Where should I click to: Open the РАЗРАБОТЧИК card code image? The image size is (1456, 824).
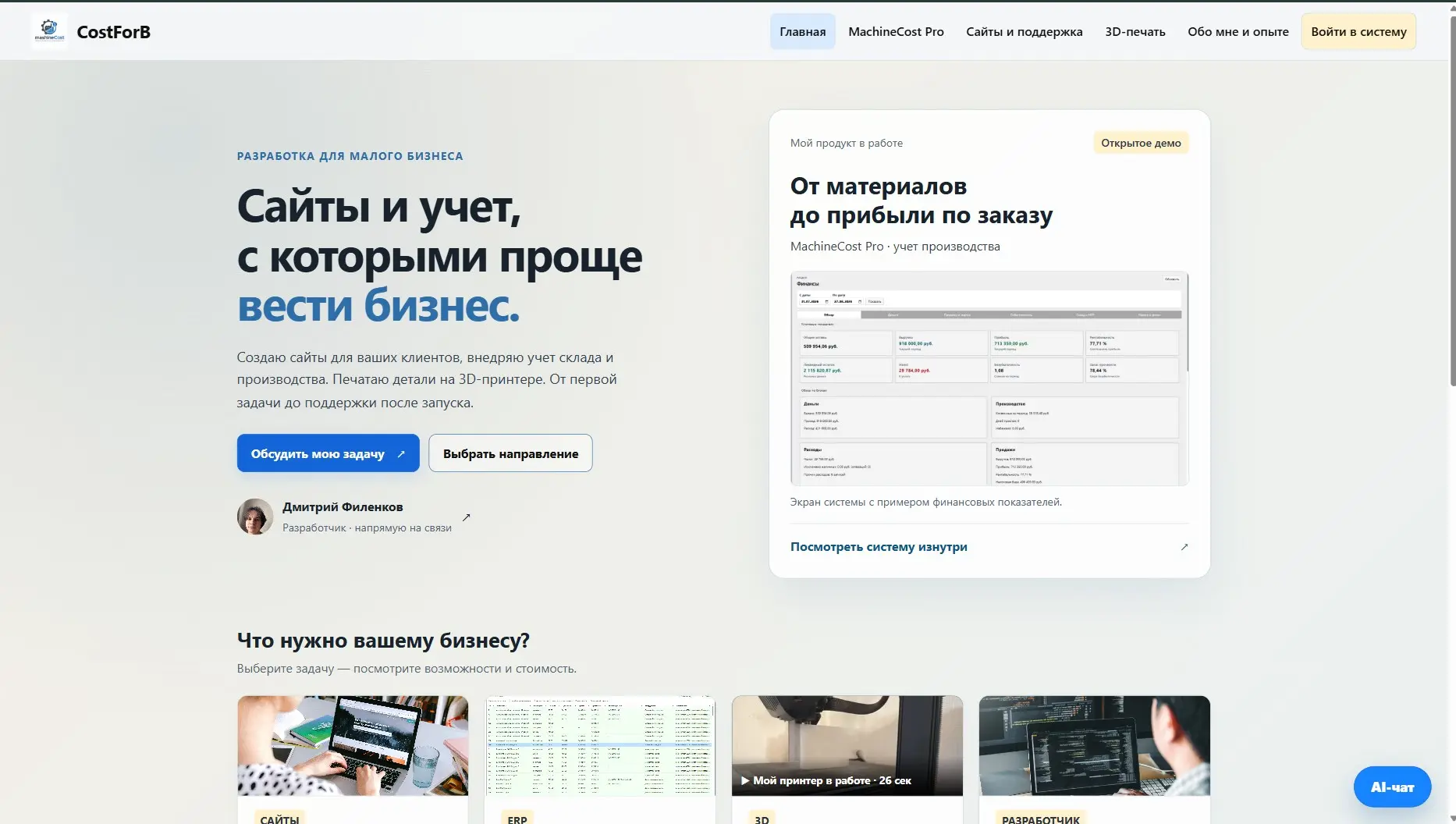pos(1095,745)
